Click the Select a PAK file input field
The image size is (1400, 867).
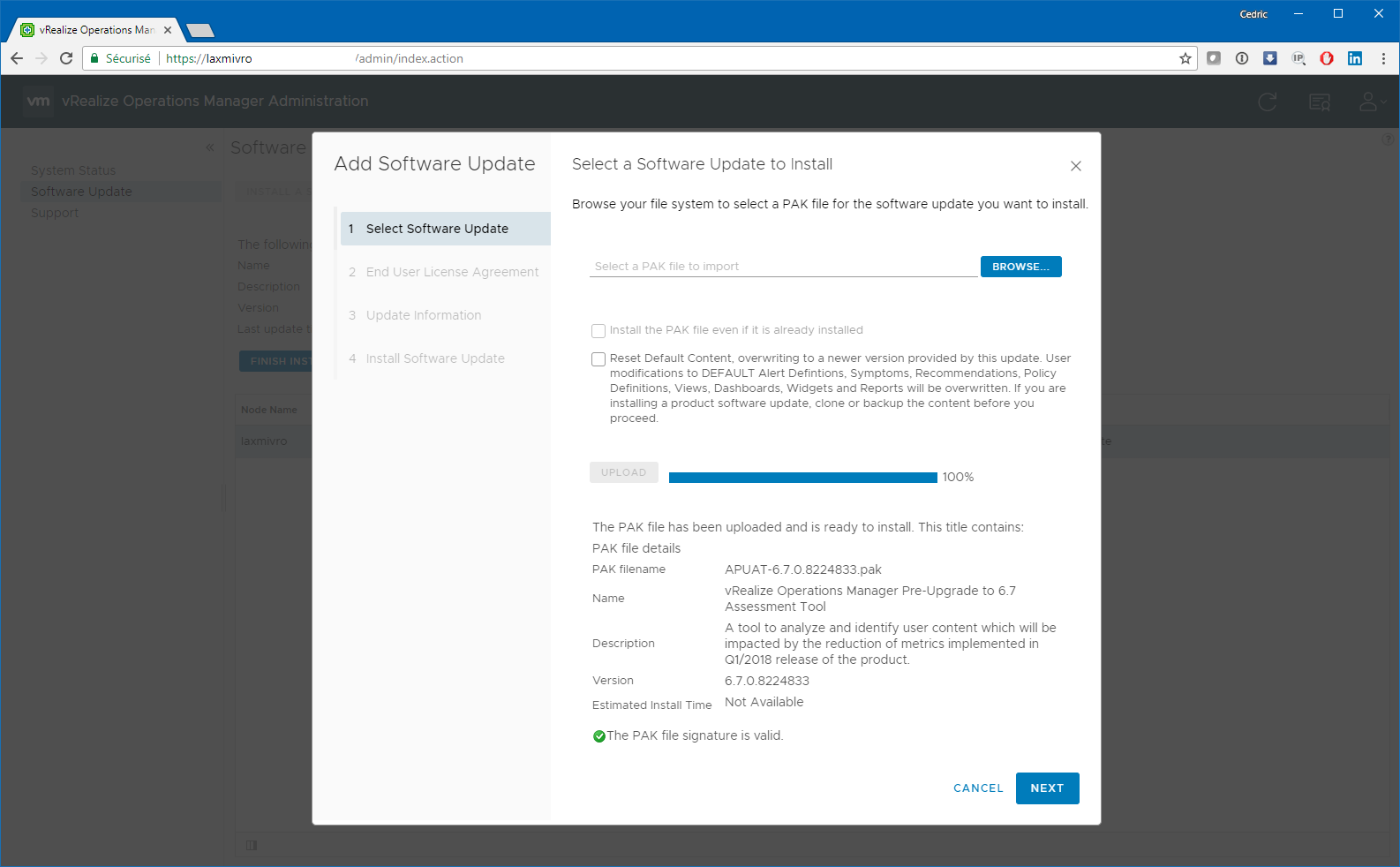782,267
